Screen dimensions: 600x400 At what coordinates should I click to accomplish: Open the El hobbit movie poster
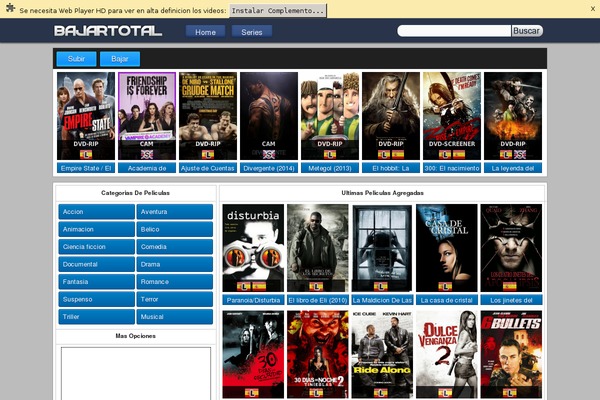click(391, 116)
